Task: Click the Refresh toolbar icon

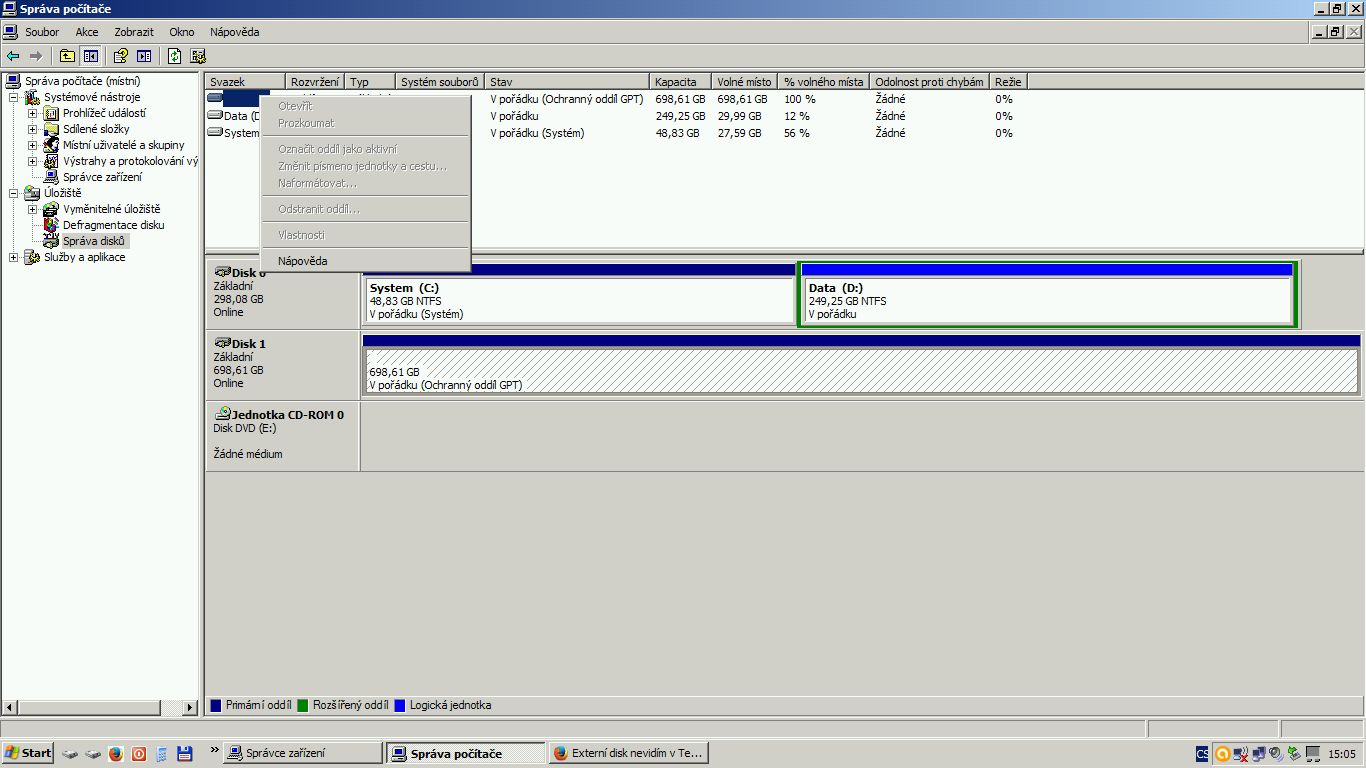Action: [175, 56]
